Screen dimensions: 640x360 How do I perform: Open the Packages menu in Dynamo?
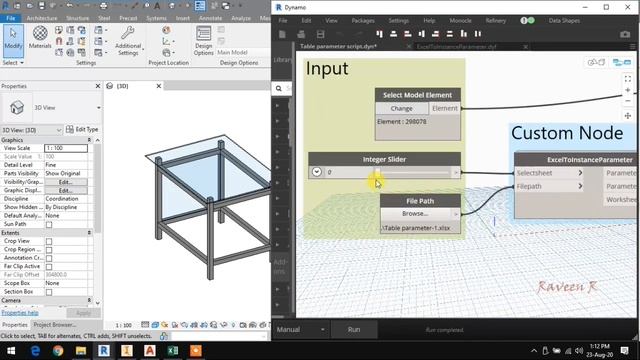[x=363, y=20]
